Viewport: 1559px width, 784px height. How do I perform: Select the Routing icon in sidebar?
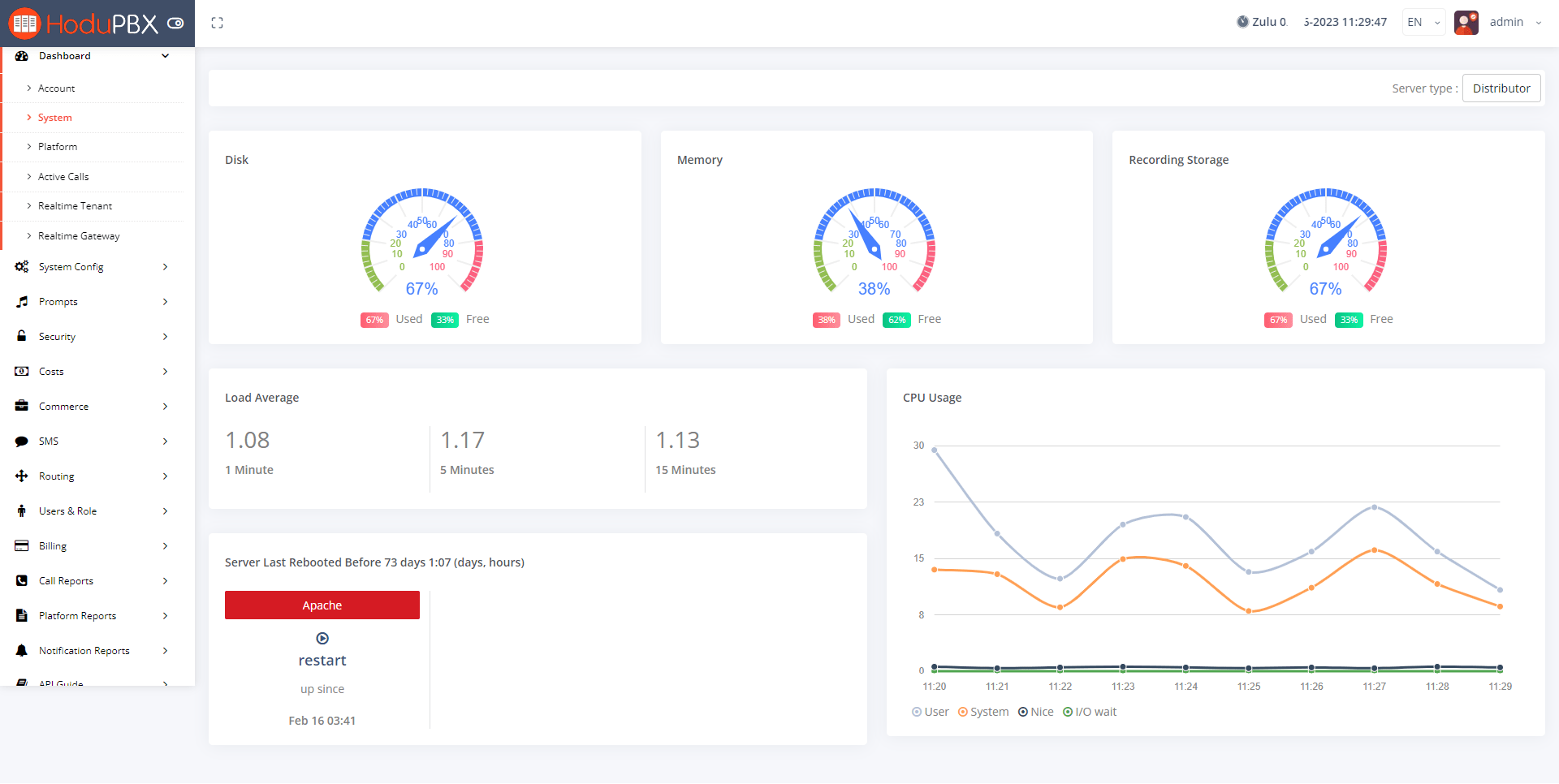point(22,476)
